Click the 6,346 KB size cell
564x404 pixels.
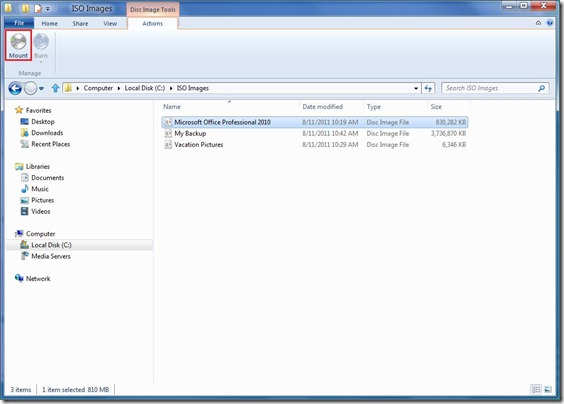click(454, 145)
